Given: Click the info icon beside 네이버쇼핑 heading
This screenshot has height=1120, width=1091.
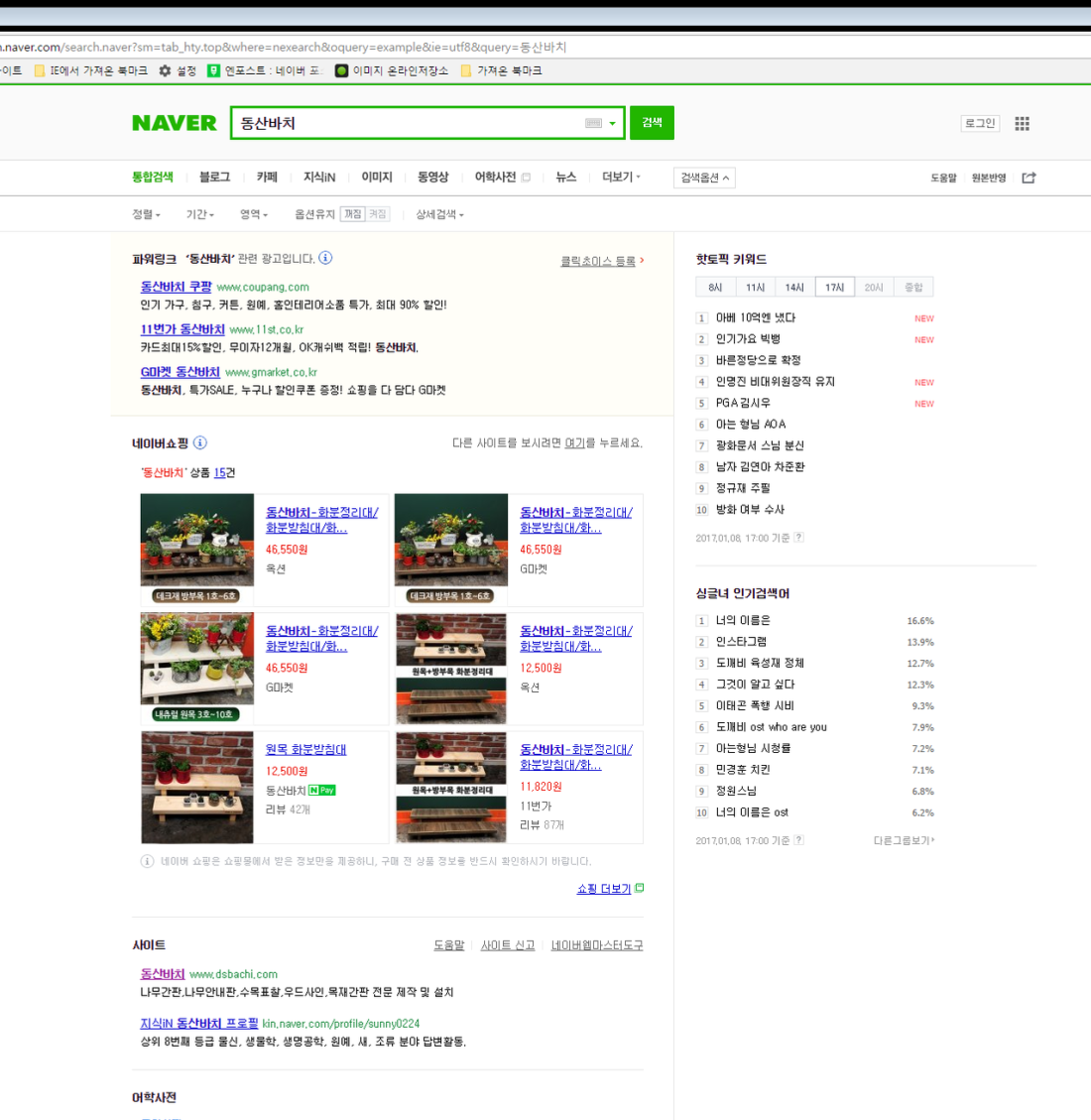Looking at the screenshot, I should click(x=200, y=442).
